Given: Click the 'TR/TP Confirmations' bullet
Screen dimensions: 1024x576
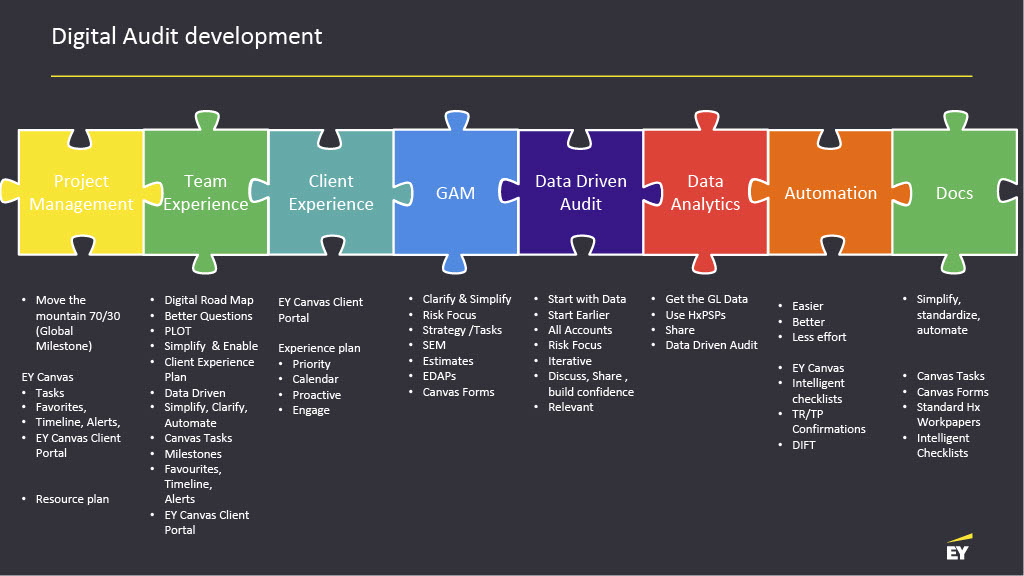Looking at the screenshot, I should pos(828,421).
